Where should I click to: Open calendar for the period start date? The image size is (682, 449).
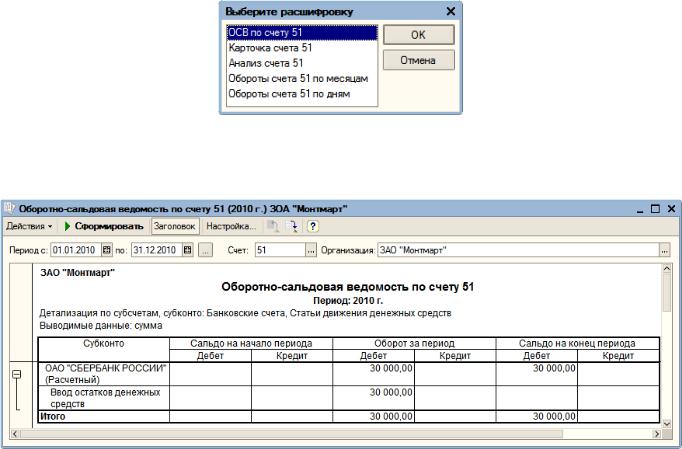(107, 250)
